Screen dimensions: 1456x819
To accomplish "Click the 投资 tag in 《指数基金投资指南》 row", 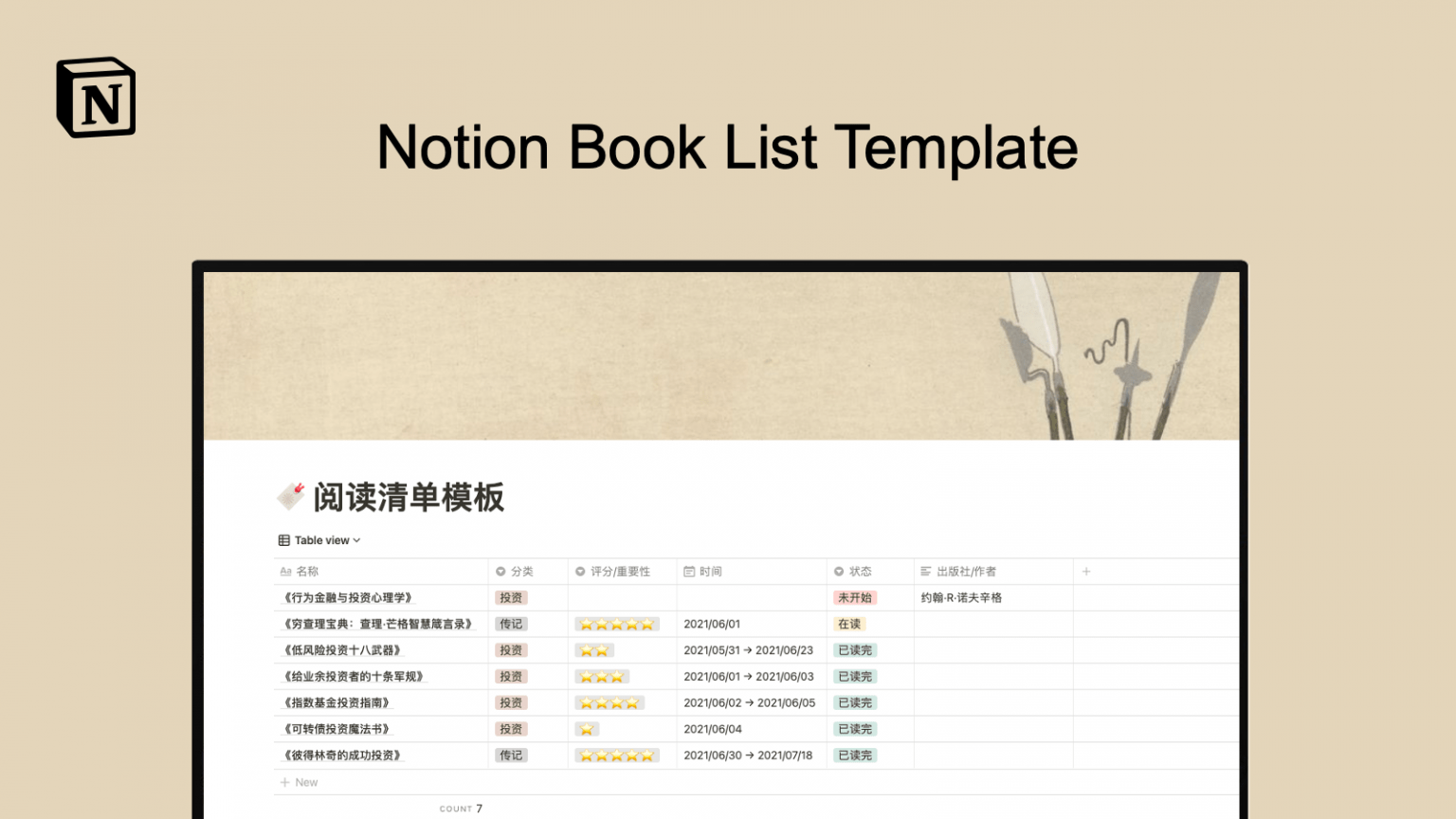I will click(511, 702).
